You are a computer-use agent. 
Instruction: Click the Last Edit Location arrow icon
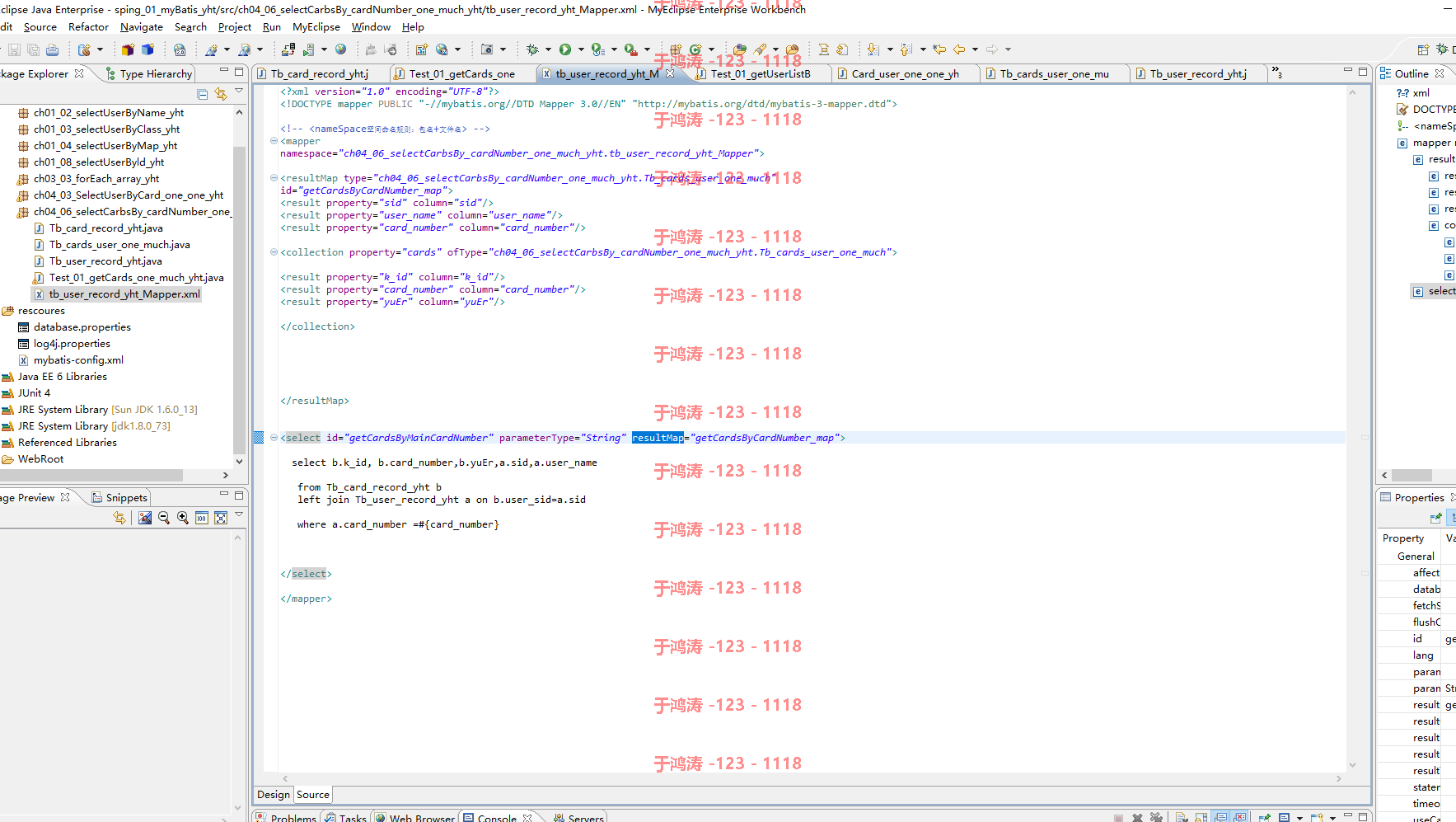coord(939,50)
